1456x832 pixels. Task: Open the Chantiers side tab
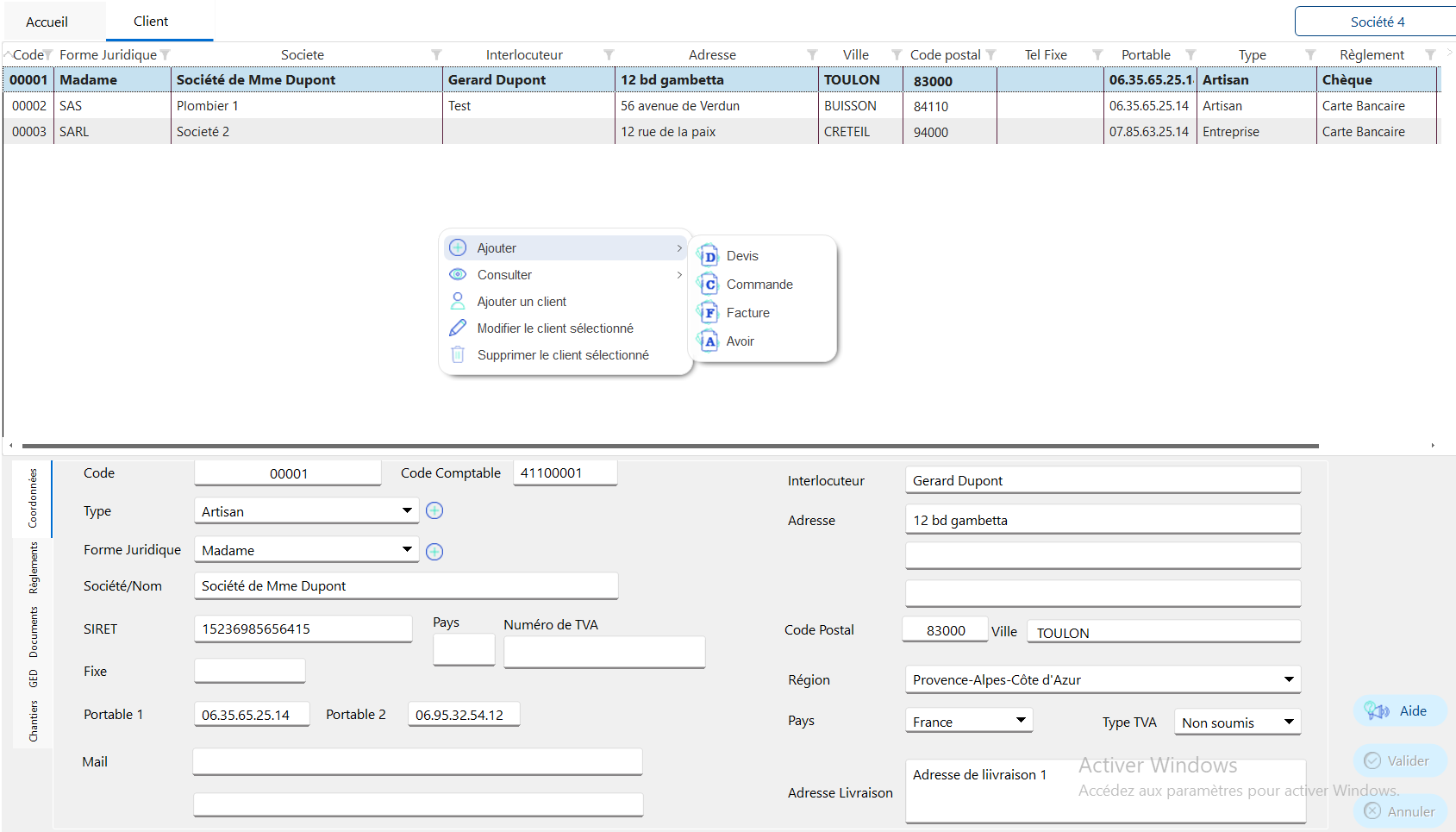point(33,721)
